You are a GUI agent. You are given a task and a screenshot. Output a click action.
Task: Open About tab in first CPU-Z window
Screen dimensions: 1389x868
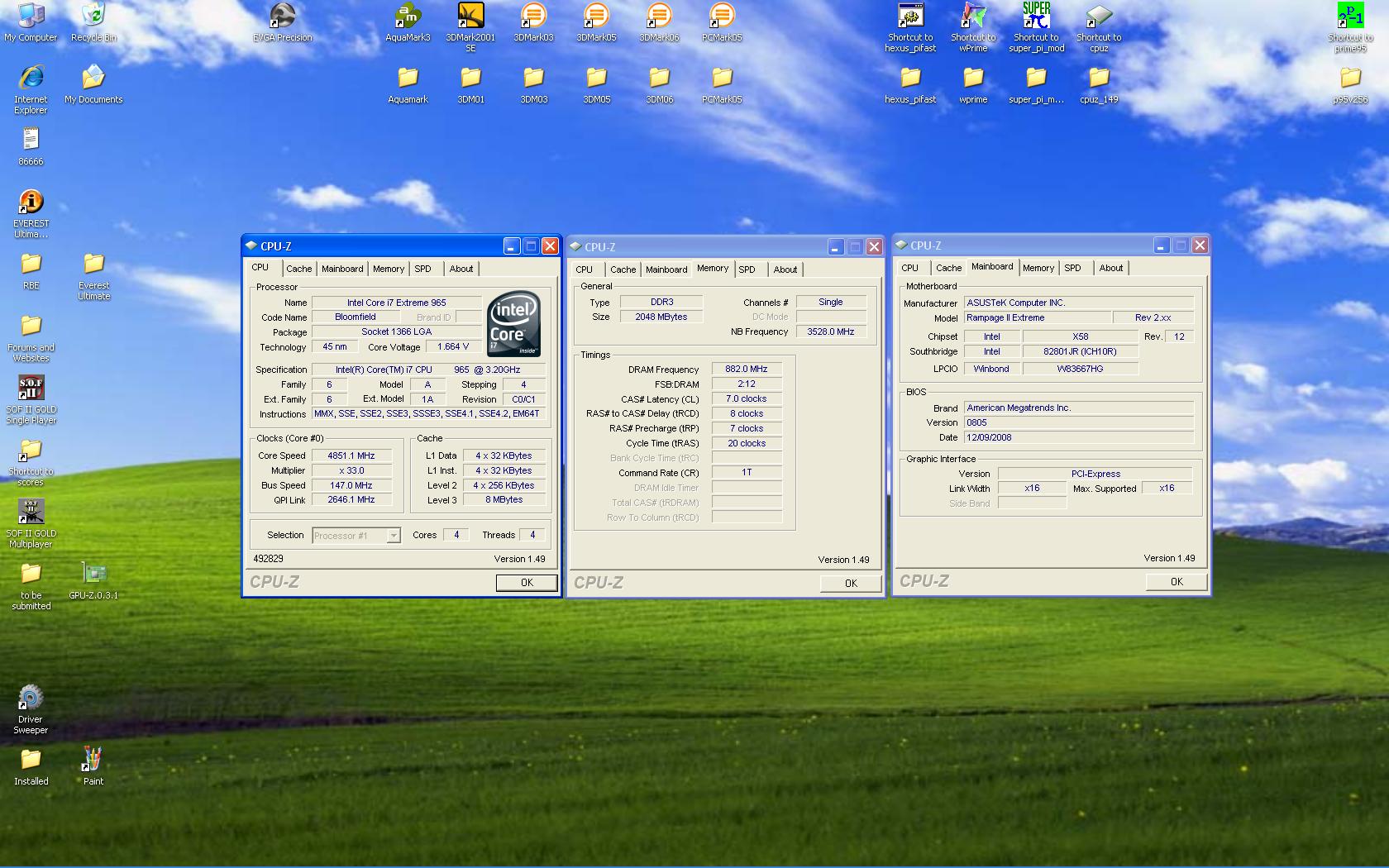461,269
